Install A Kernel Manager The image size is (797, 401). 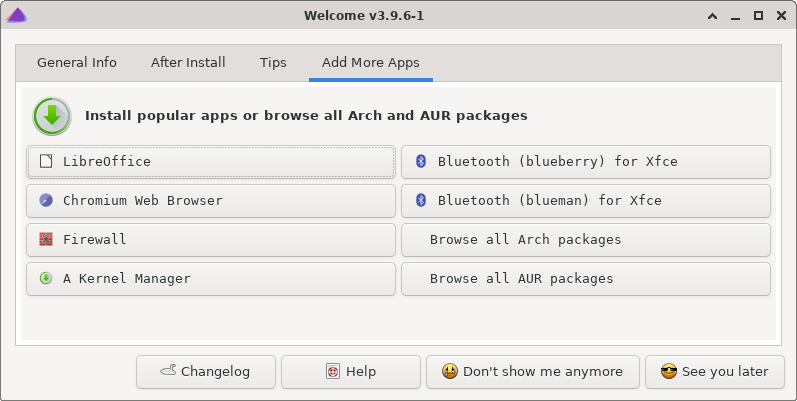(211, 279)
